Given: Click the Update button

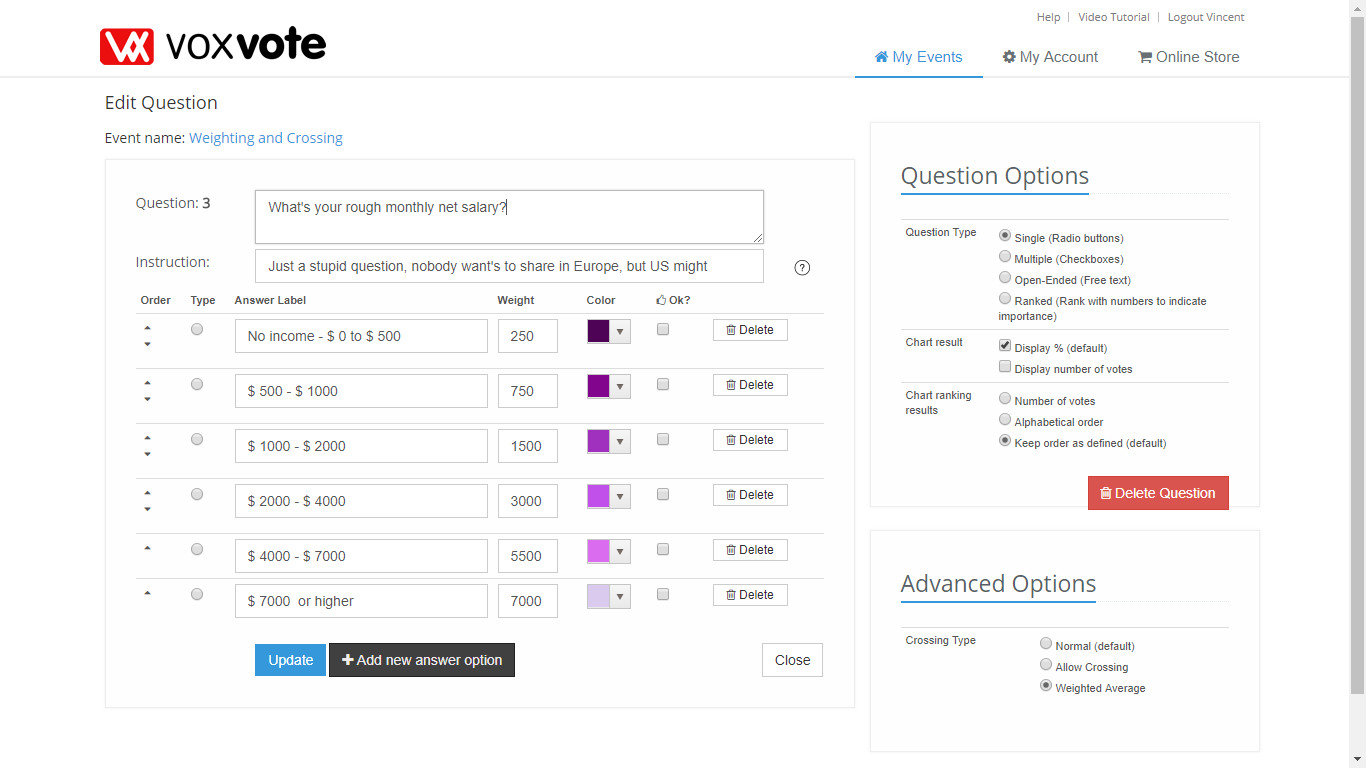Looking at the screenshot, I should point(290,660).
